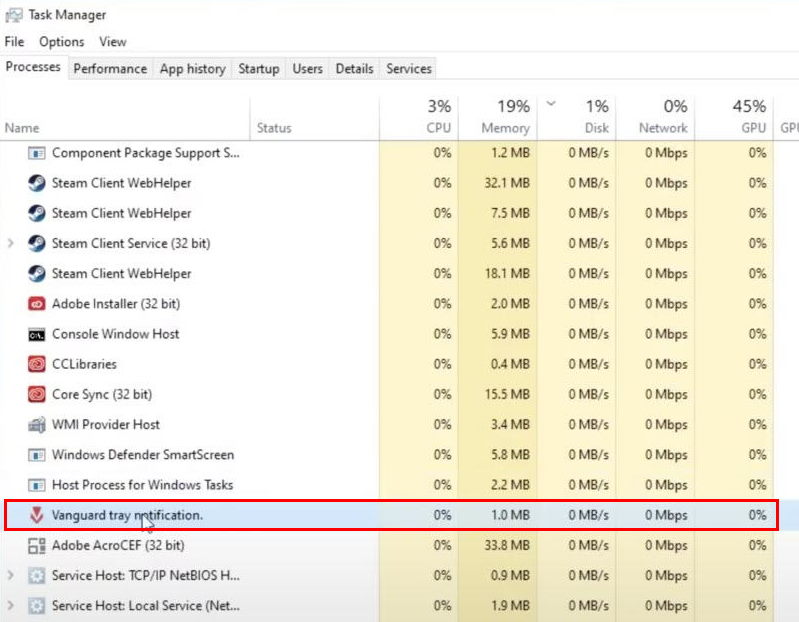Viewport: 799px width, 622px height.
Task: Click the Steam icon of the 18.1 MB WebHelper
Action: 37,274
